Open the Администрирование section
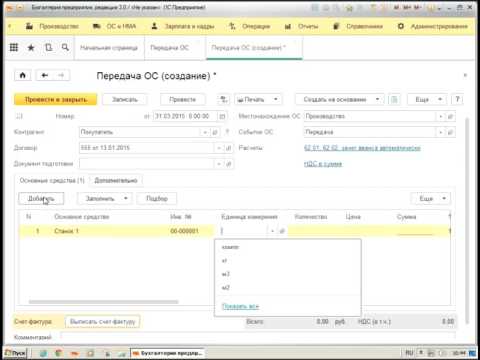Image resolution: width=480 pixels, height=360 pixels. pos(433,26)
